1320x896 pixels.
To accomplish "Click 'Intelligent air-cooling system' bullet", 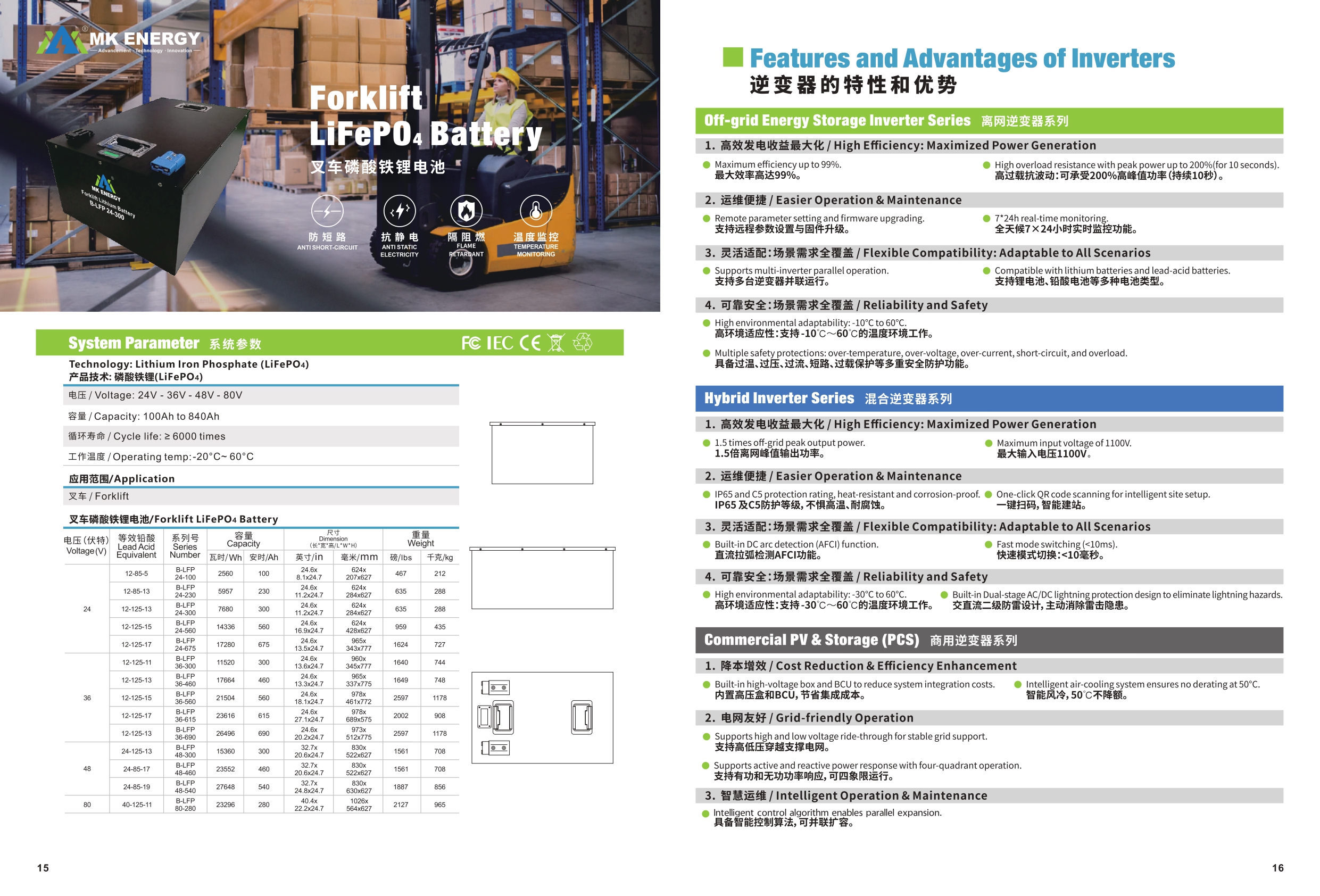I will click(1143, 685).
